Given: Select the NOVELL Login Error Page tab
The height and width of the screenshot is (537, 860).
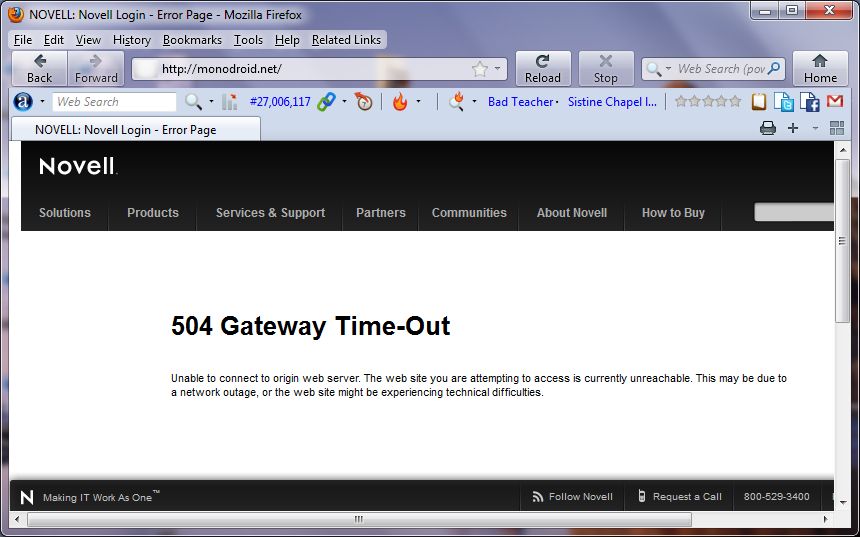Looking at the screenshot, I should pos(135,129).
